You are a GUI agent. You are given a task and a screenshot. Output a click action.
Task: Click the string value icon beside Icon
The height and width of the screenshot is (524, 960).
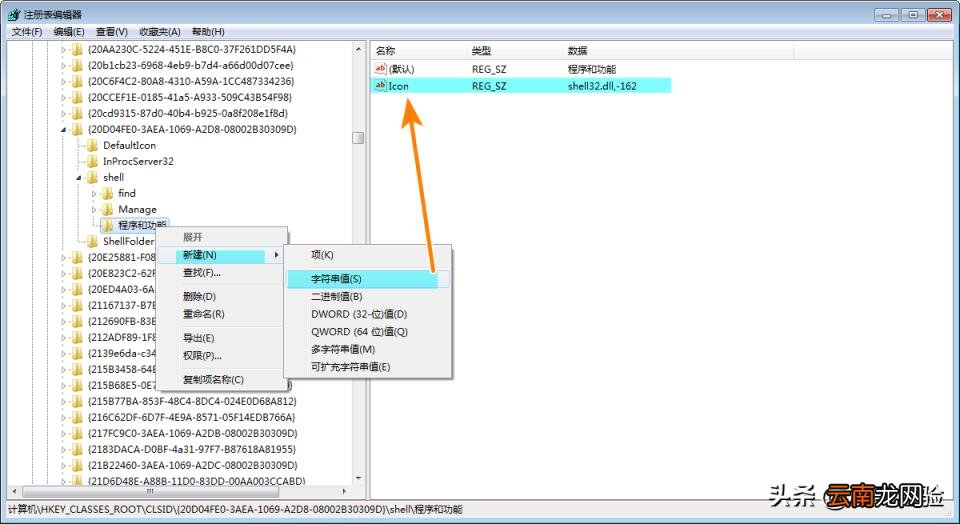(380, 86)
